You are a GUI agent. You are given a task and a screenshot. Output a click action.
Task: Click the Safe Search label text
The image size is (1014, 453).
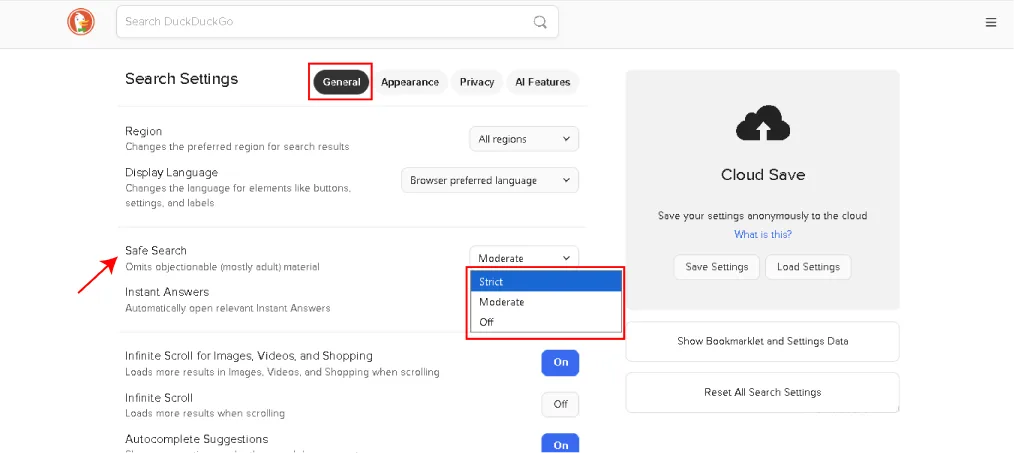click(x=156, y=250)
